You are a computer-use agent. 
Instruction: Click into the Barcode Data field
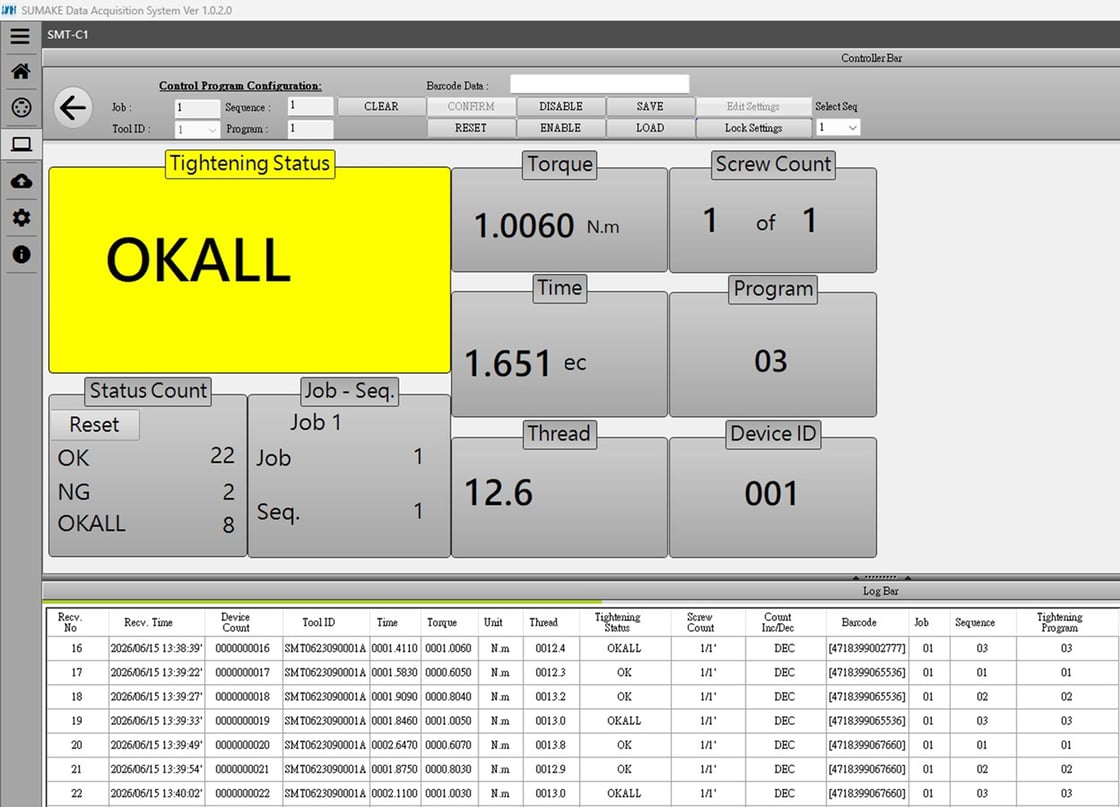pos(599,84)
